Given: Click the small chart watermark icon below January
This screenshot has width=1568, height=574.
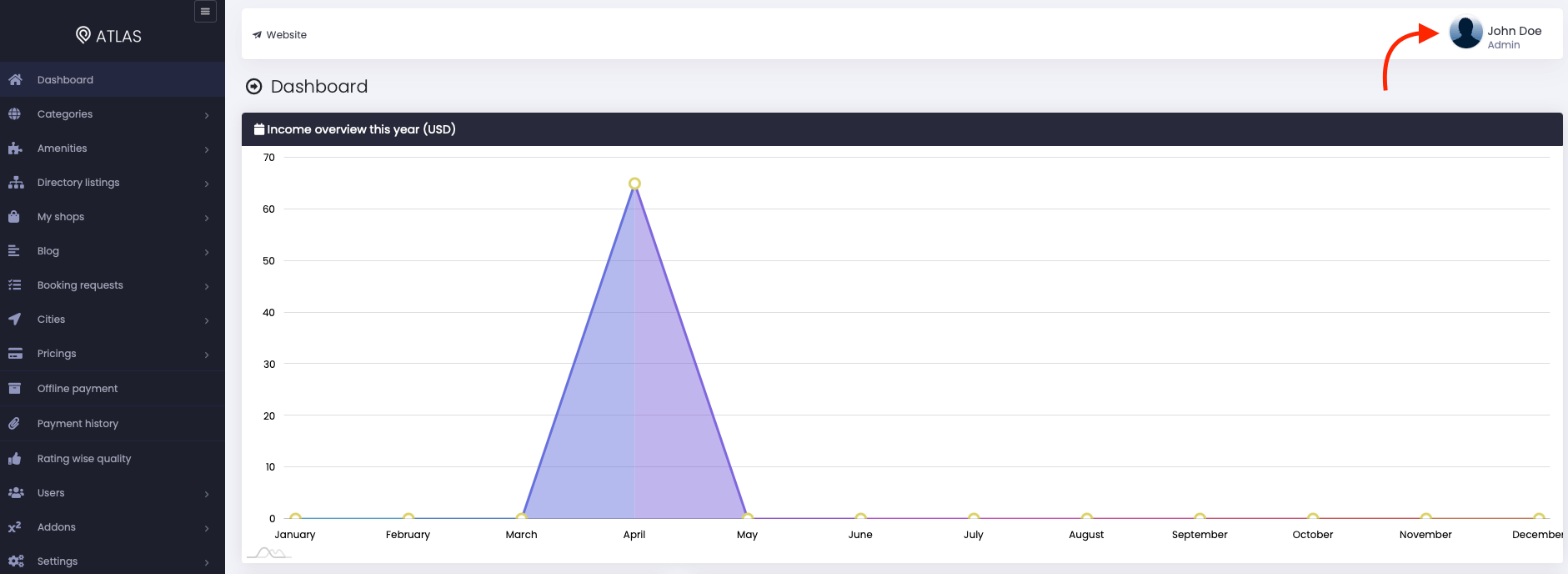Looking at the screenshot, I should click(x=269, y=552).
